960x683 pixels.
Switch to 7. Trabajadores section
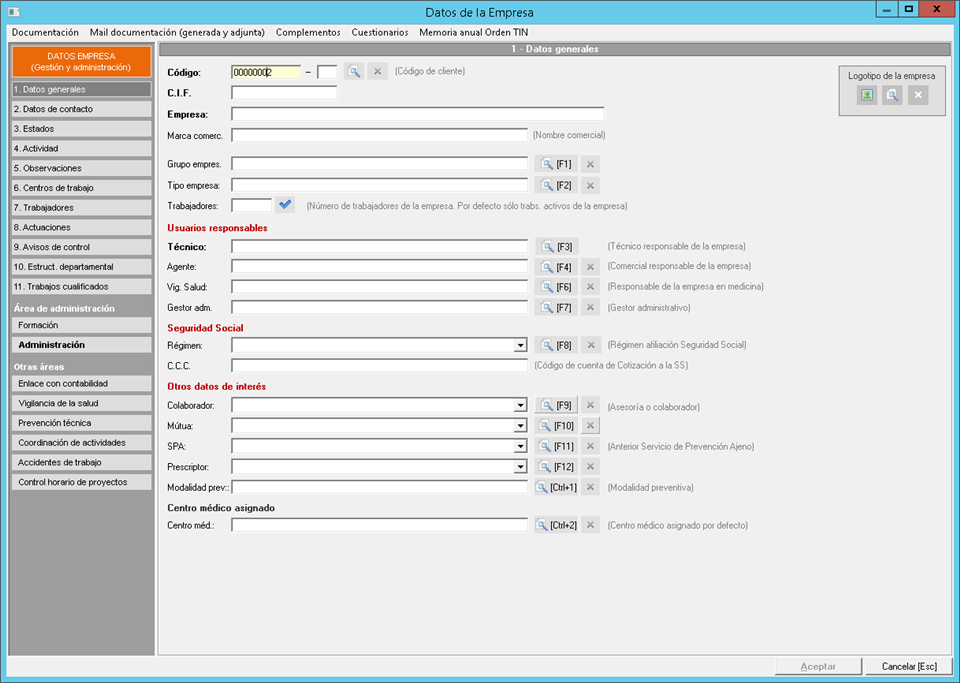point(80,208)
